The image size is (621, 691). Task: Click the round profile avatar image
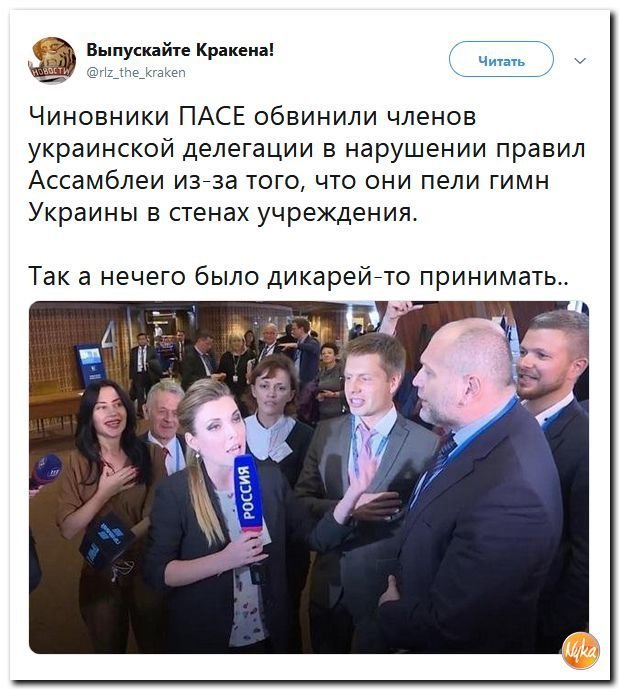point(52,60)
